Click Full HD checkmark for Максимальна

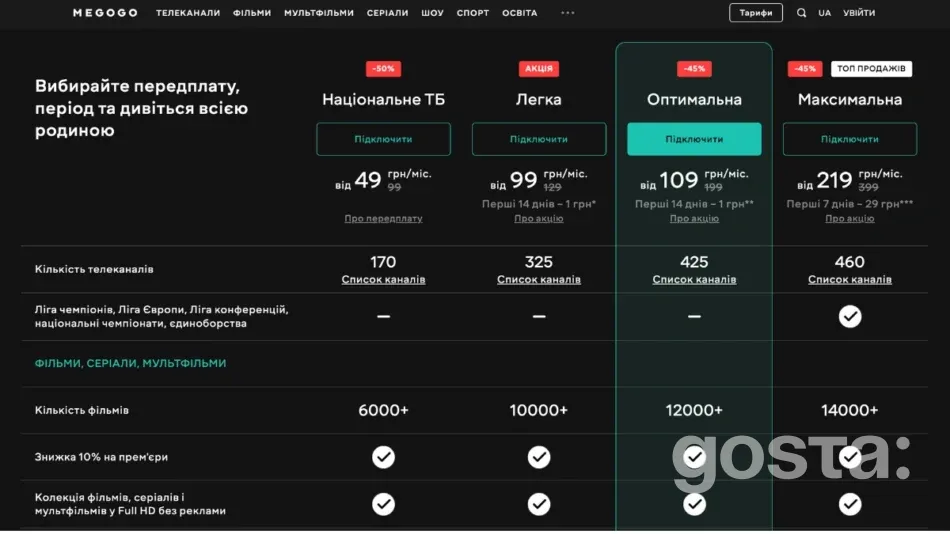(849, 503)
